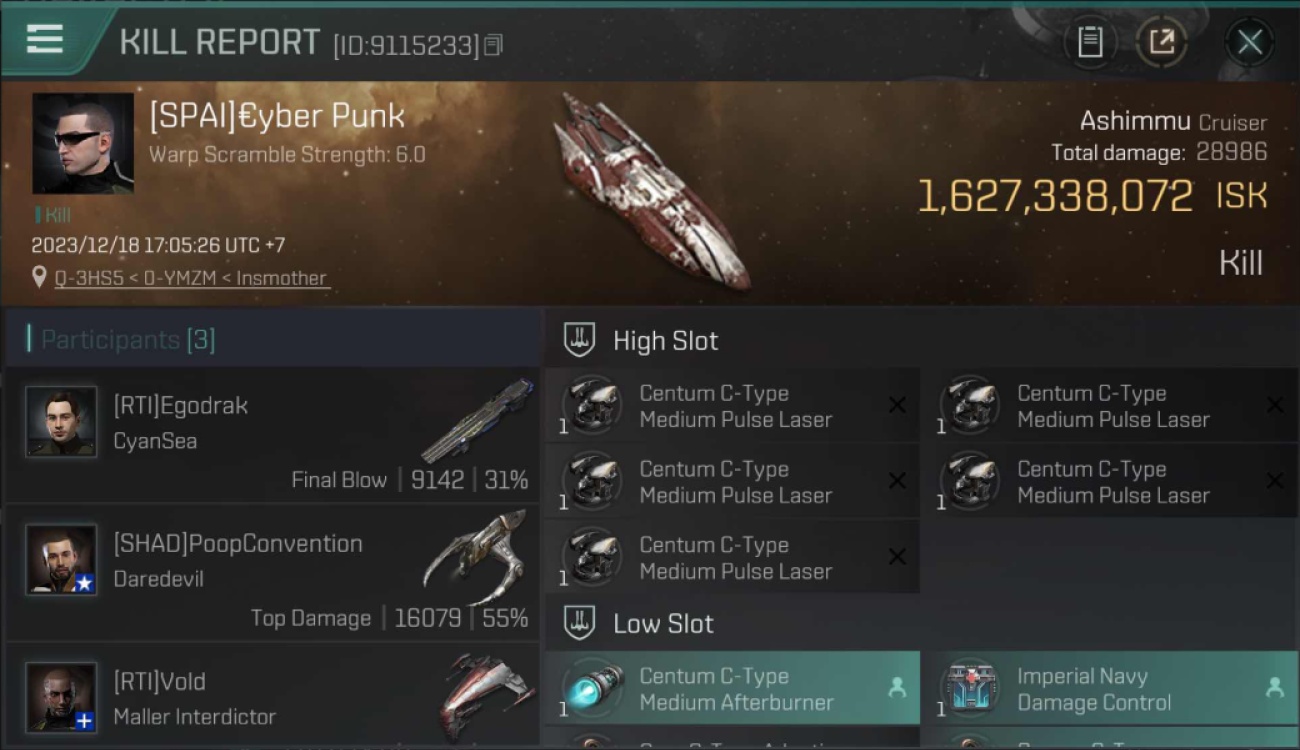The image size is (1300, 750).
Task: Select Centum C-Type Medium Afterburner module
Action: tap(732, 689)
